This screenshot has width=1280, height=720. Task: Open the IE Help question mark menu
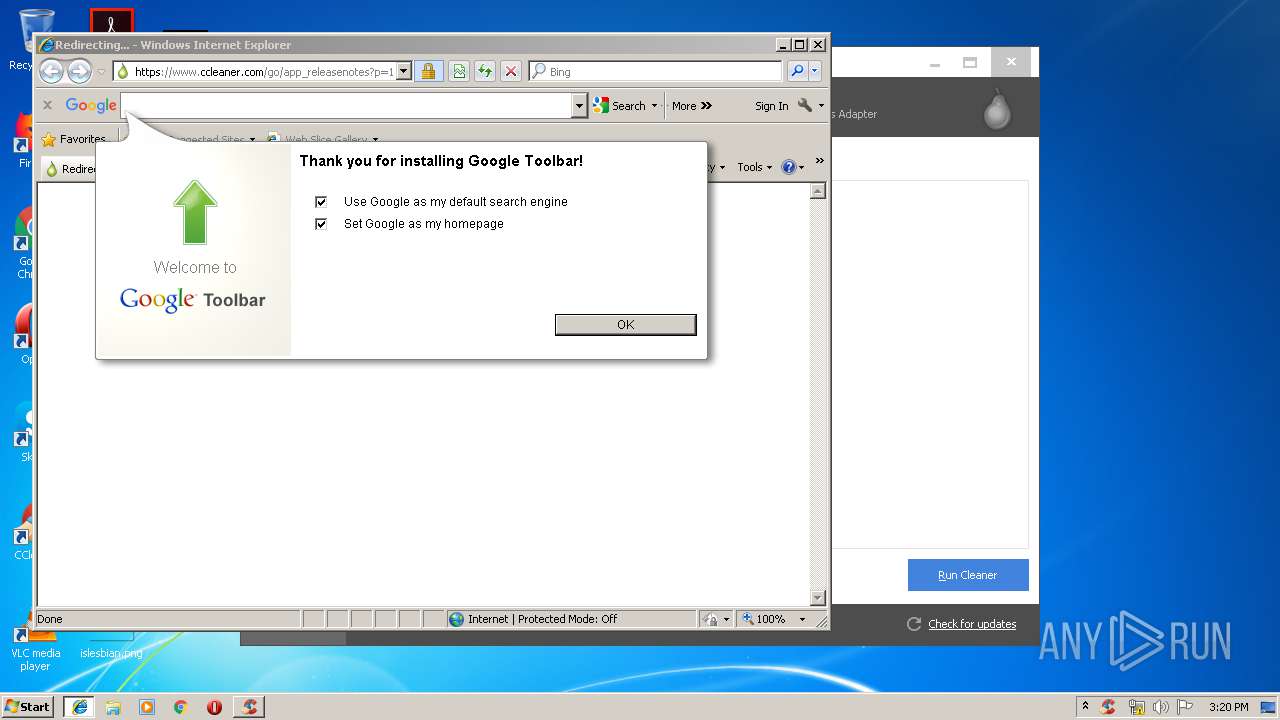coord(793,168)
